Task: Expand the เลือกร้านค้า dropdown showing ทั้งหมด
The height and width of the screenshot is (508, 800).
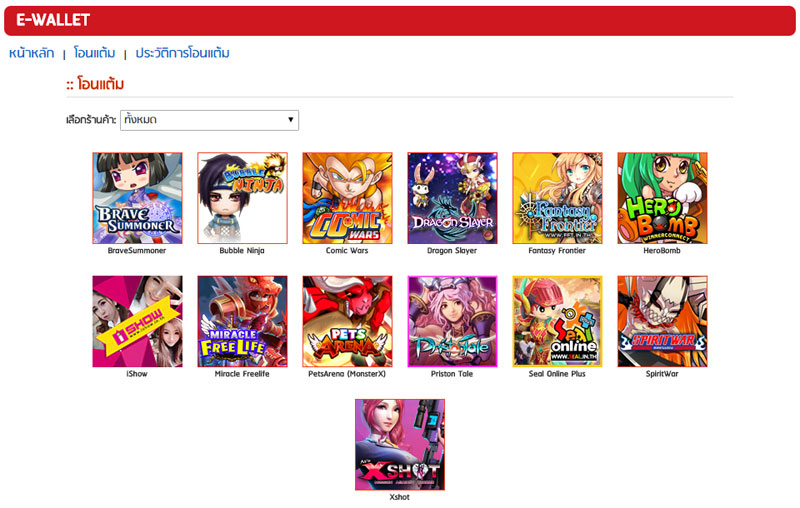Action: click(x=209, y=120)
